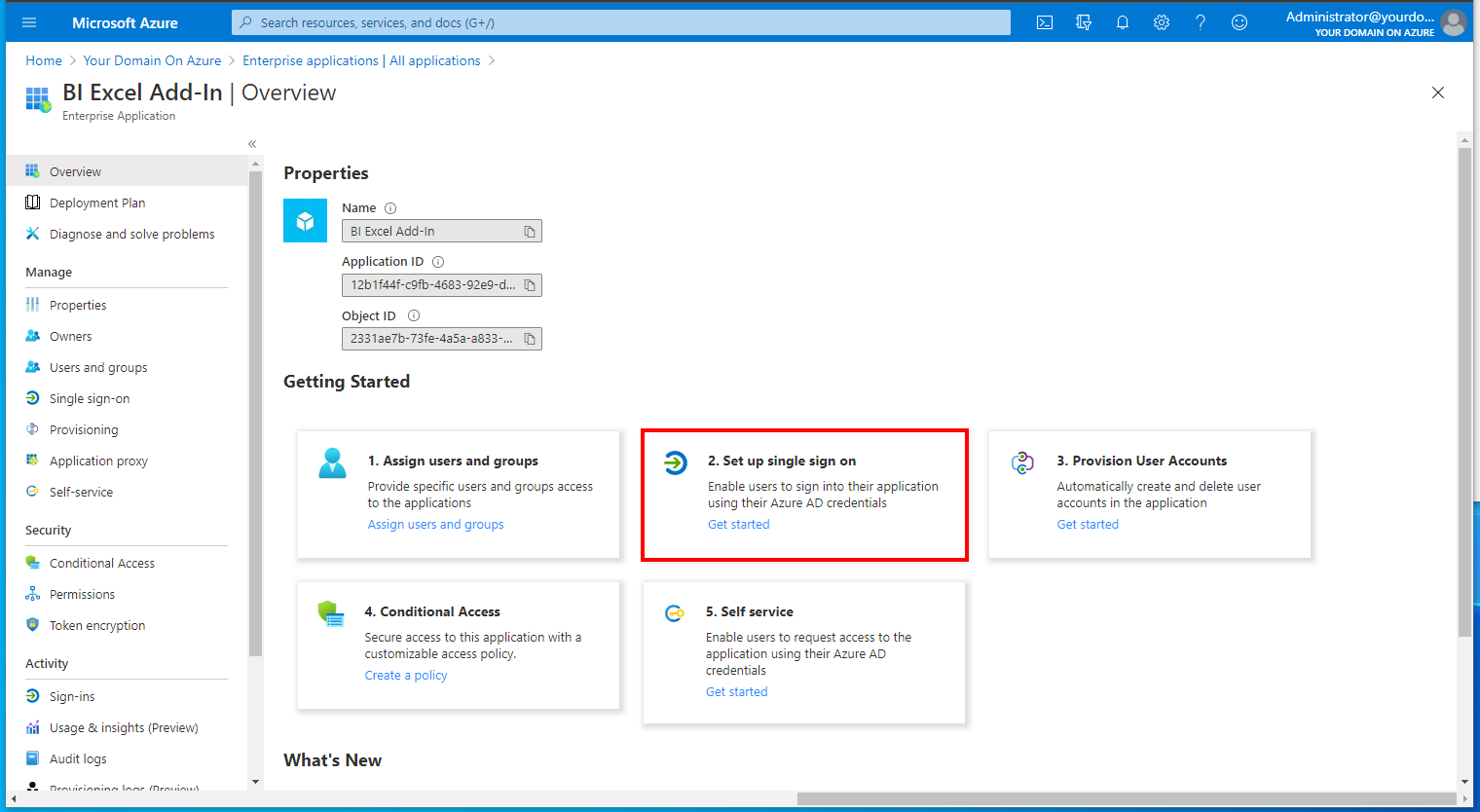Viewport: 1480px width, 812px height.
Task: Click the Self service card icon
Action: point(674,612)
